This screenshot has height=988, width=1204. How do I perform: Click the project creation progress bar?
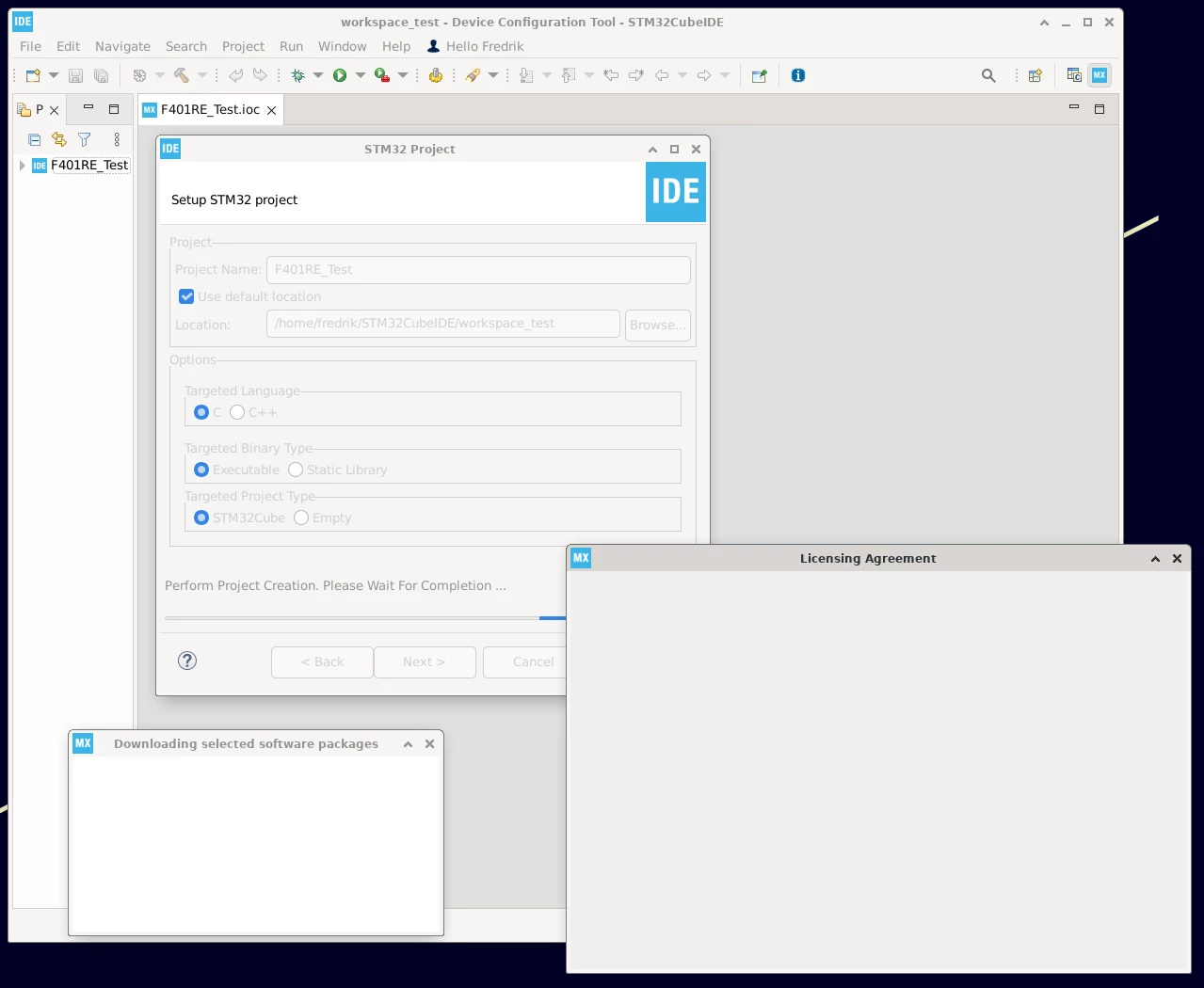(365, 618)
